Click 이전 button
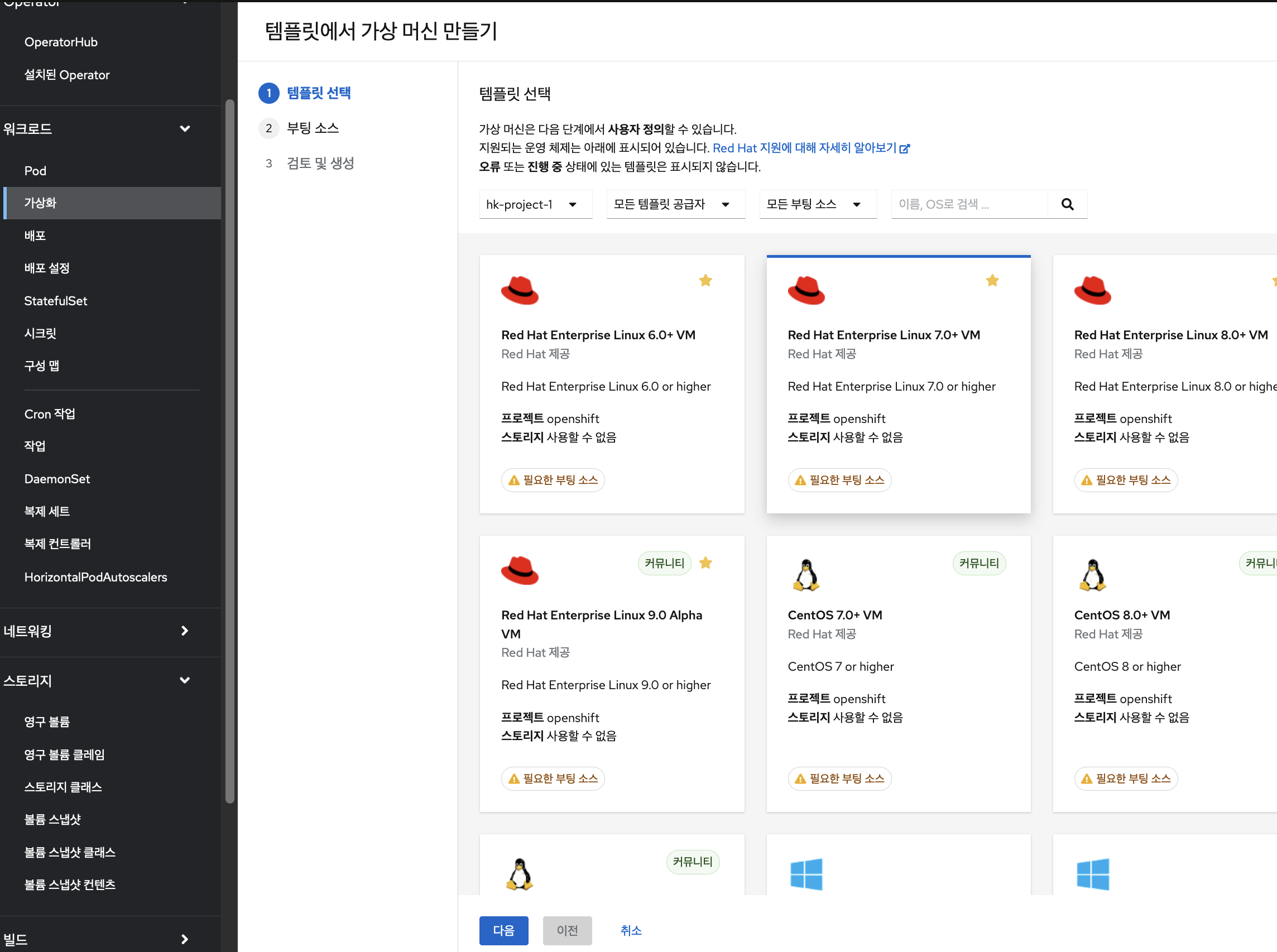This screenshot has width=1277, height=952. [x=567, y=930]
